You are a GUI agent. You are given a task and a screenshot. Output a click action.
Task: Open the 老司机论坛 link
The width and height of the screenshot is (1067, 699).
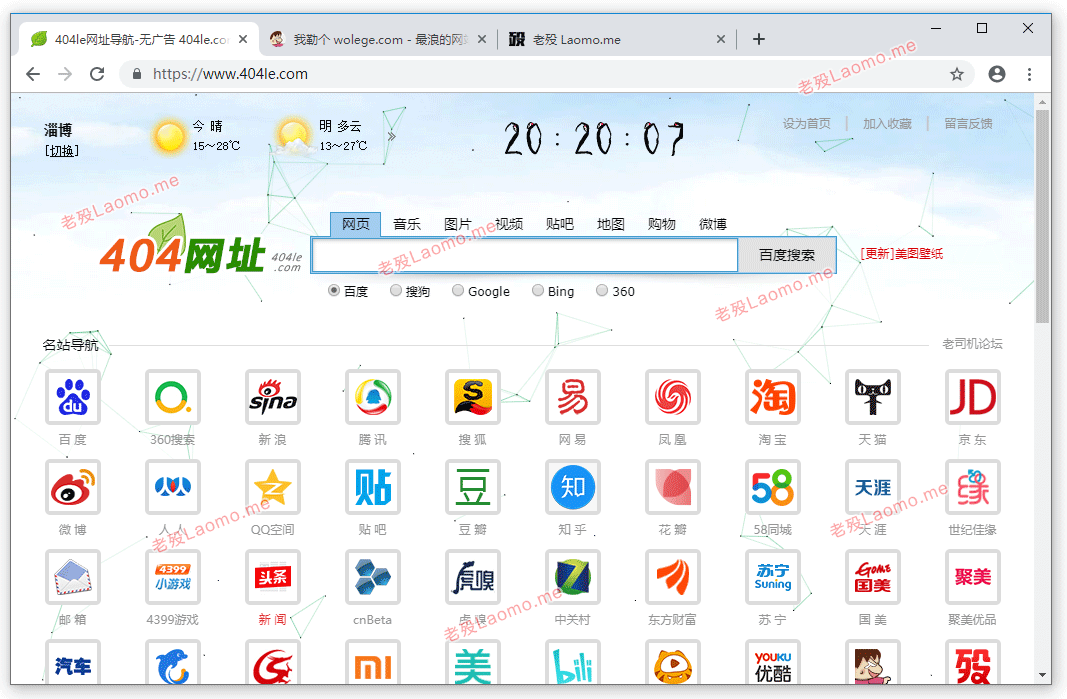point(972,344)
